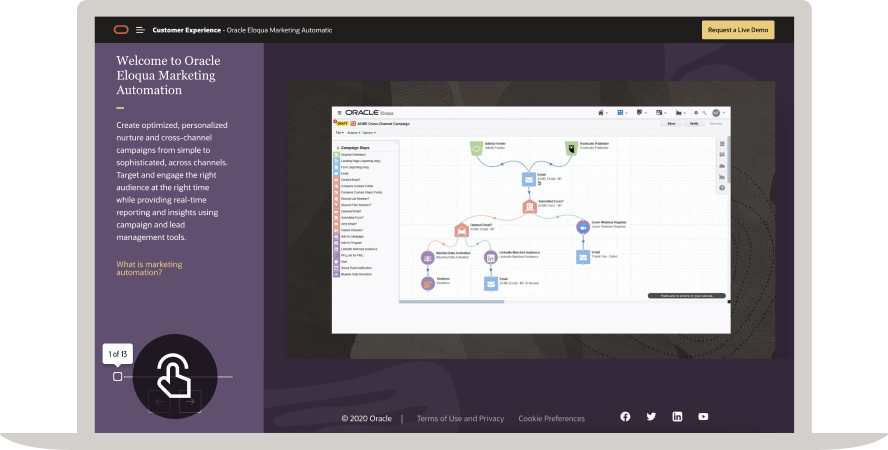Click the Oracle logo icon
Screen dimensions: 888x450
pyautogui.click(x=121, y=30)
